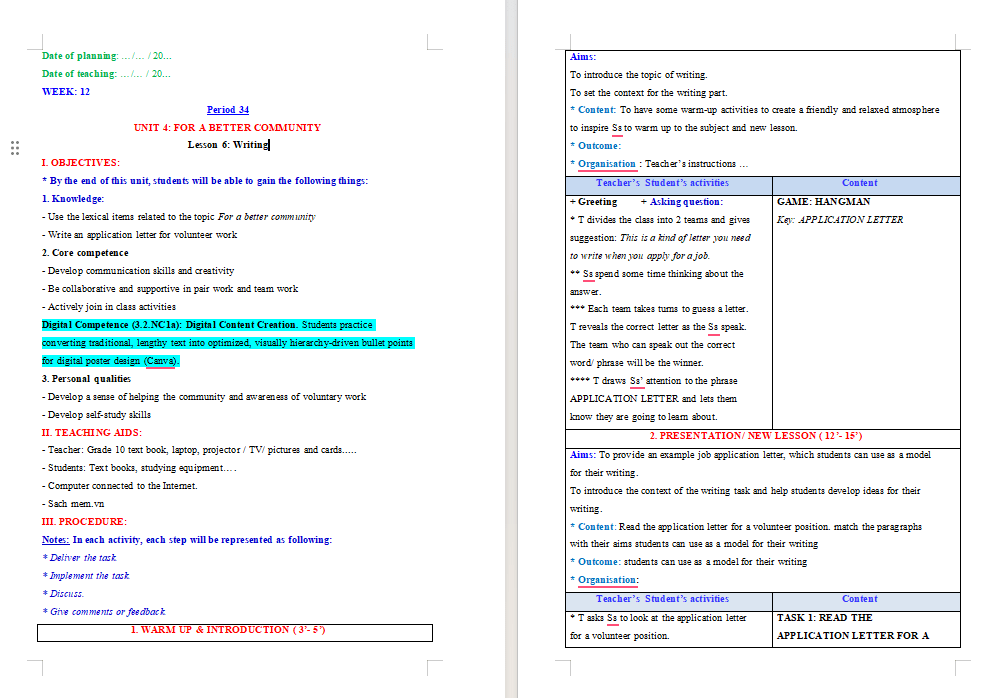Click 'Actively join in class activities' line
Viewport: 998px width, 698px height.
point(108,307)
